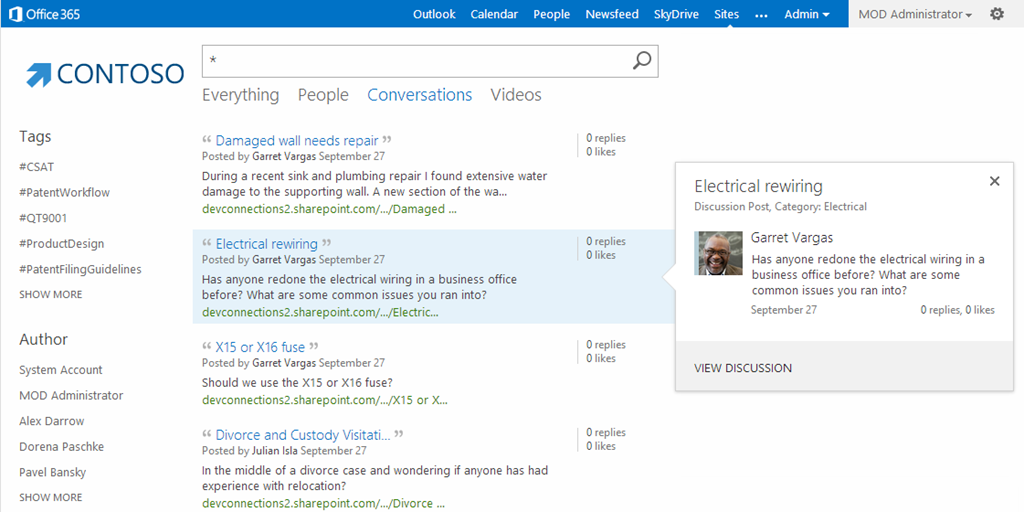Switch to the Everything search tab

pos(240,95)
